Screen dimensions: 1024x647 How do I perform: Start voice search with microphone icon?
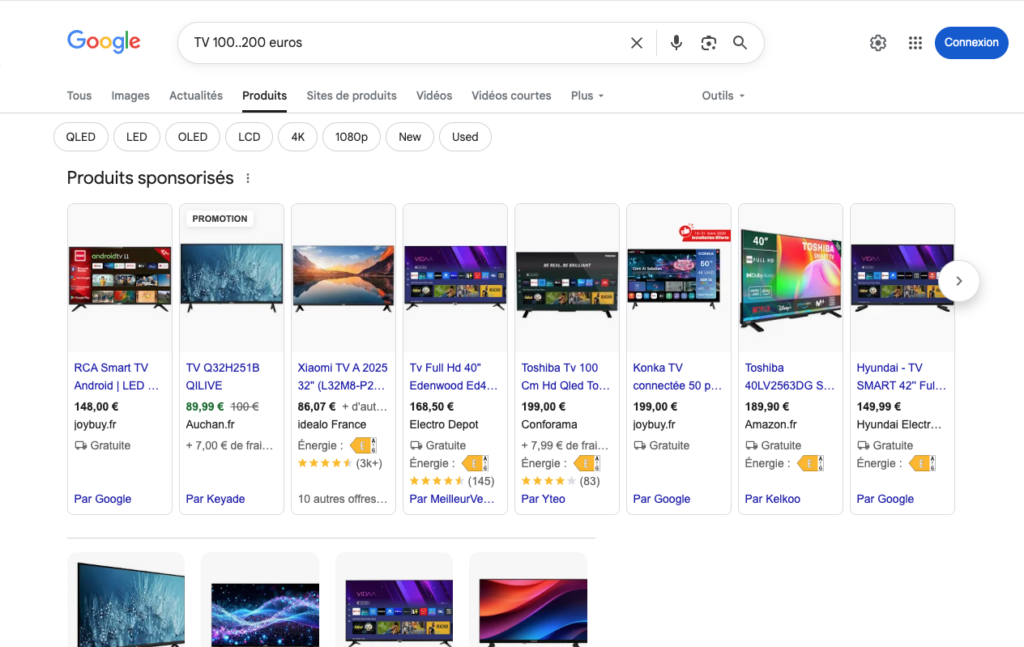(676, 43)
